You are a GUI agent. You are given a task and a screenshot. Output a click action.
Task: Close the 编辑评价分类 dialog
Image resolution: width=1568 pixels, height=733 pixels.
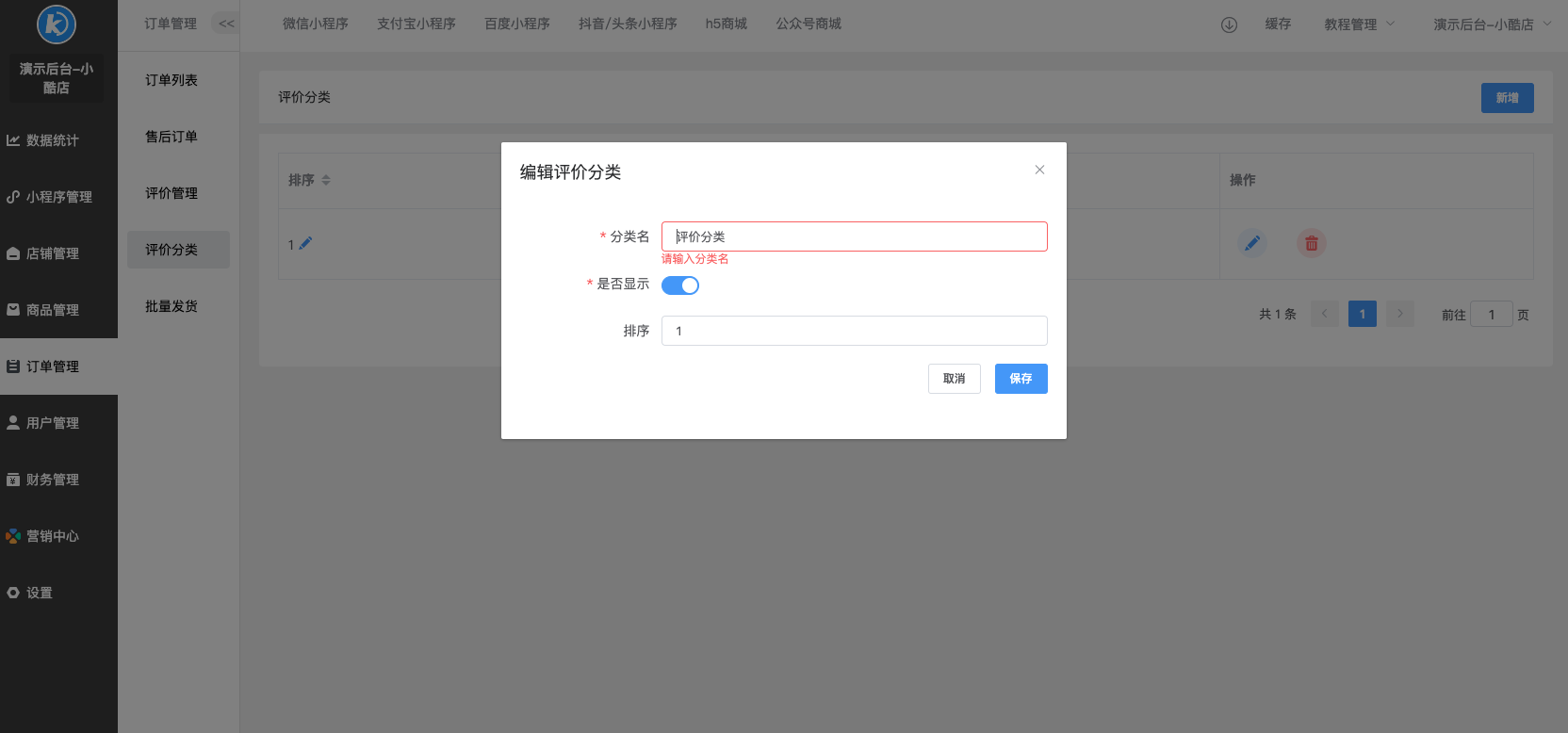click(x=1039, y=170)
